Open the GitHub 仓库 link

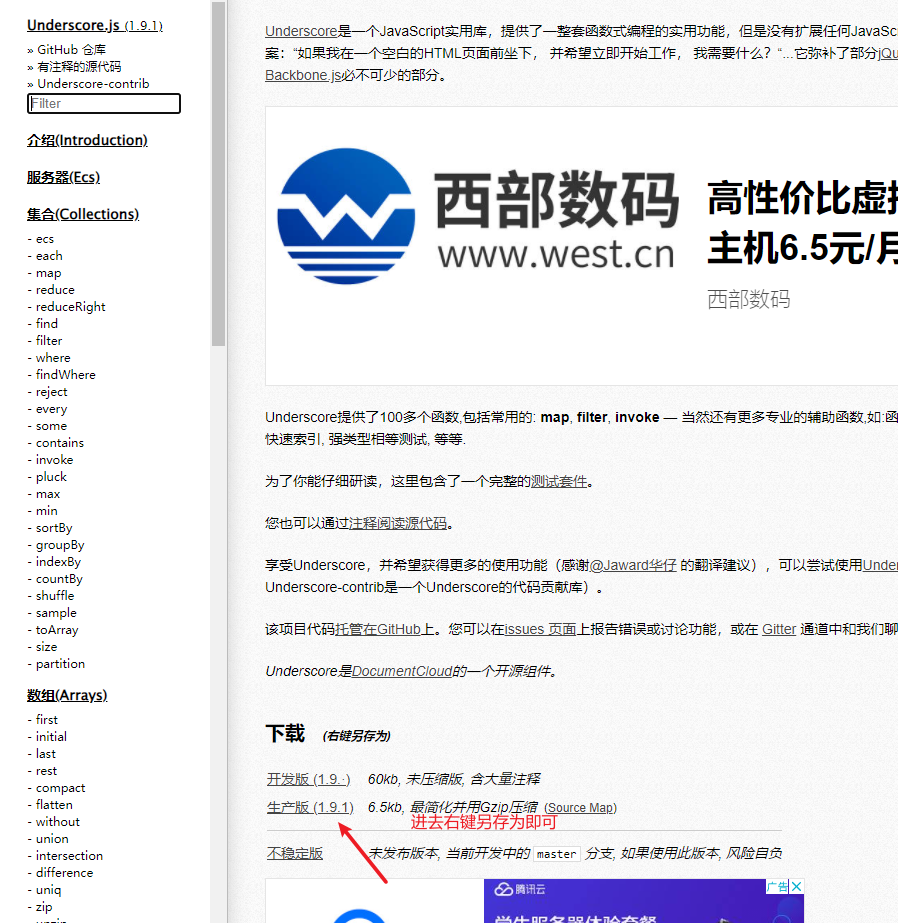click(x=71, y=49)
